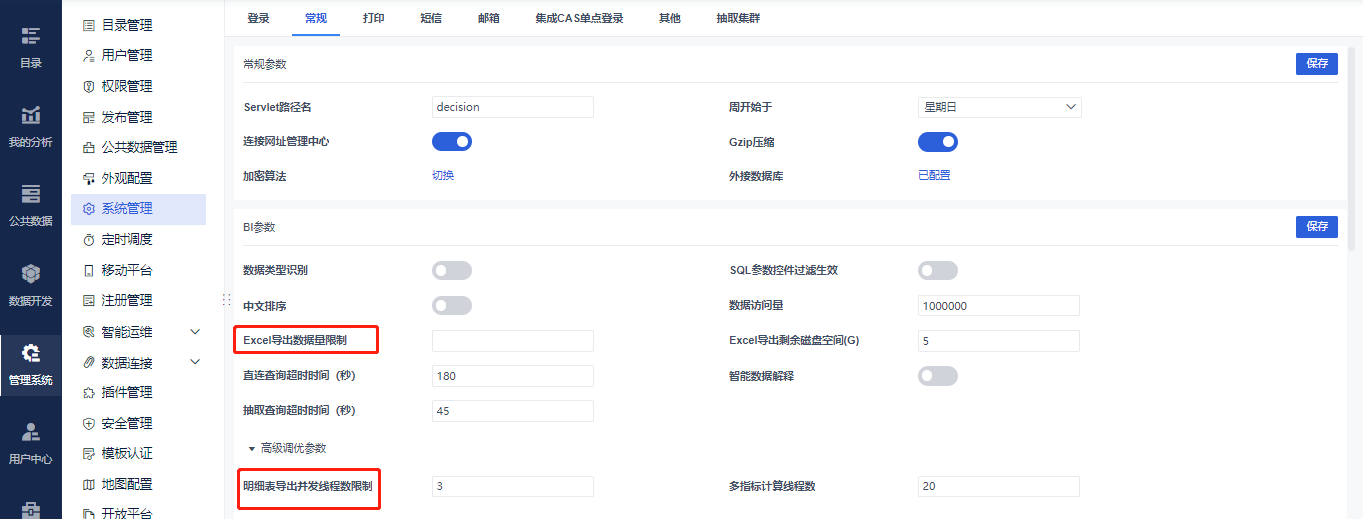Switch to 集成CAS单点登录 tab
The height and width of the screenshot is (519, 1363).
click(x=579, y=18)
